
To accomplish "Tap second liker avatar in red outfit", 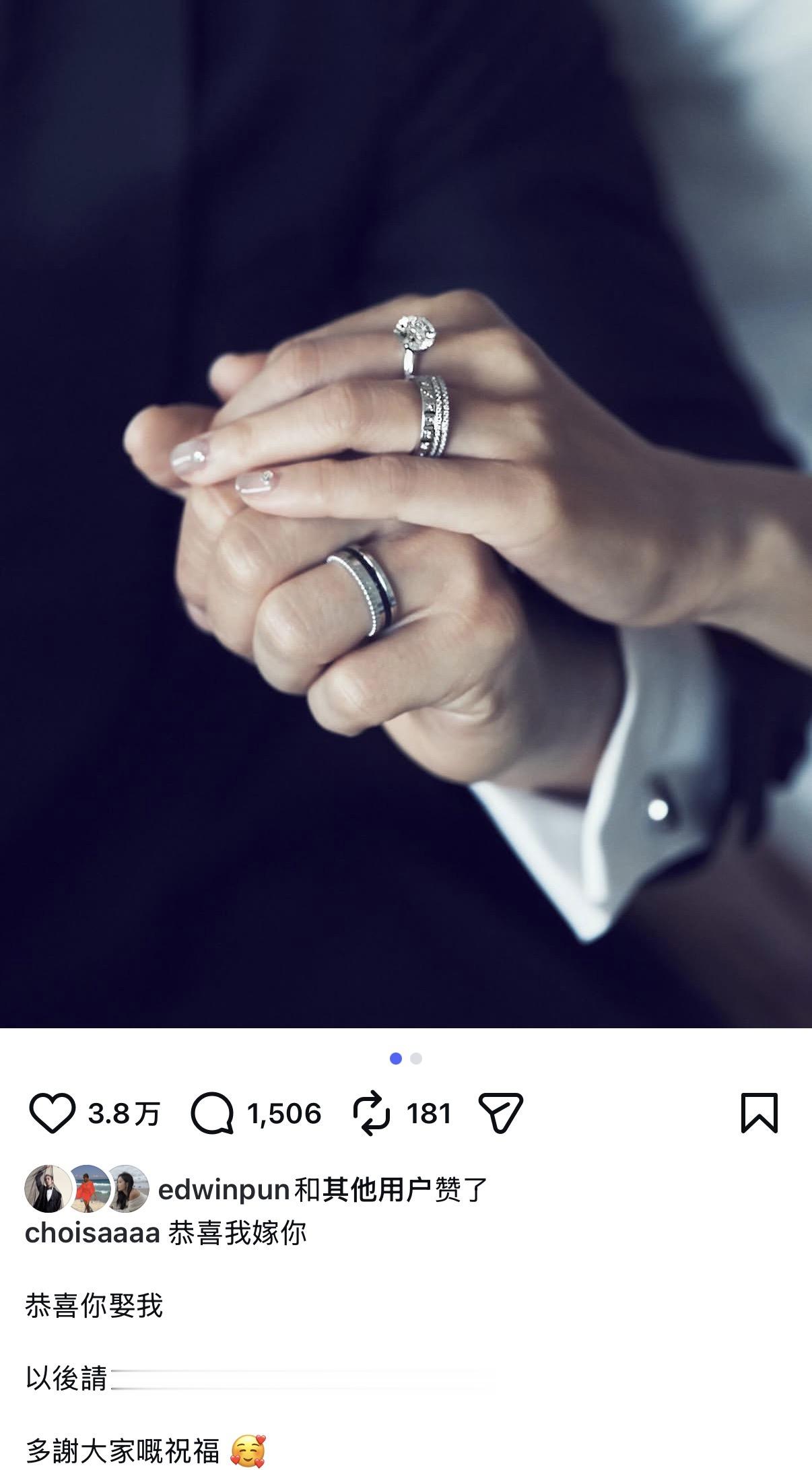I will point(88,1189).
